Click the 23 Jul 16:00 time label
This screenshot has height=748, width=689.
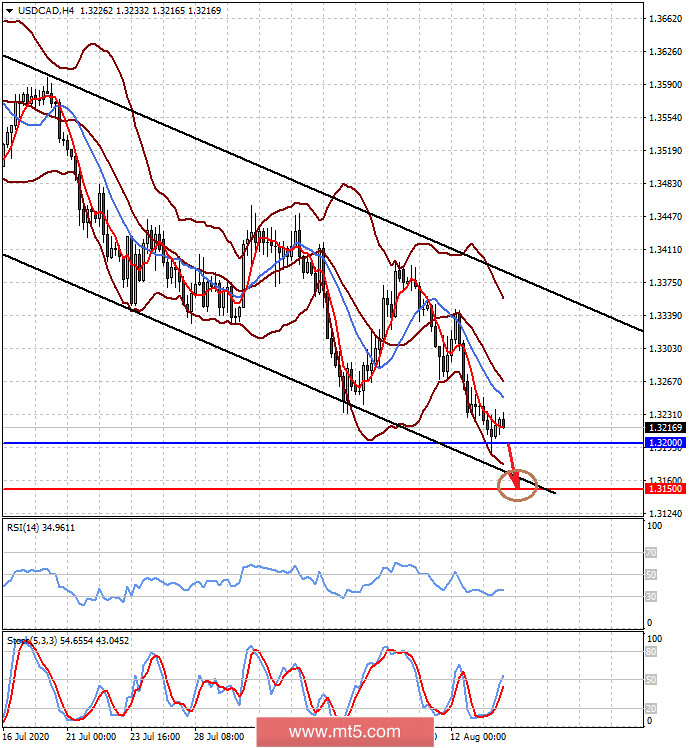click(155, 737)
